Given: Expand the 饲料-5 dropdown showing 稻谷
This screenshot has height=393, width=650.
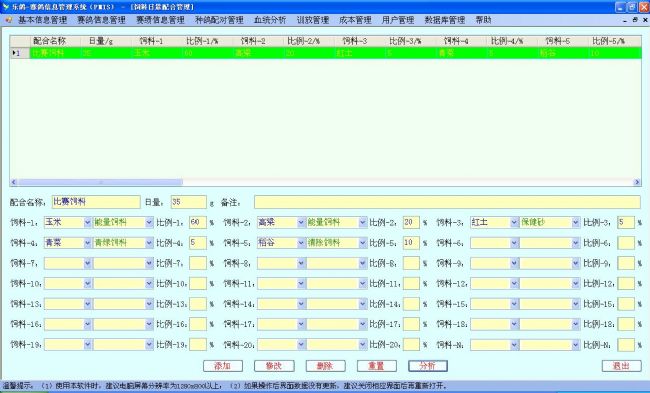Looking at the screenshot, I should (301, 243).
